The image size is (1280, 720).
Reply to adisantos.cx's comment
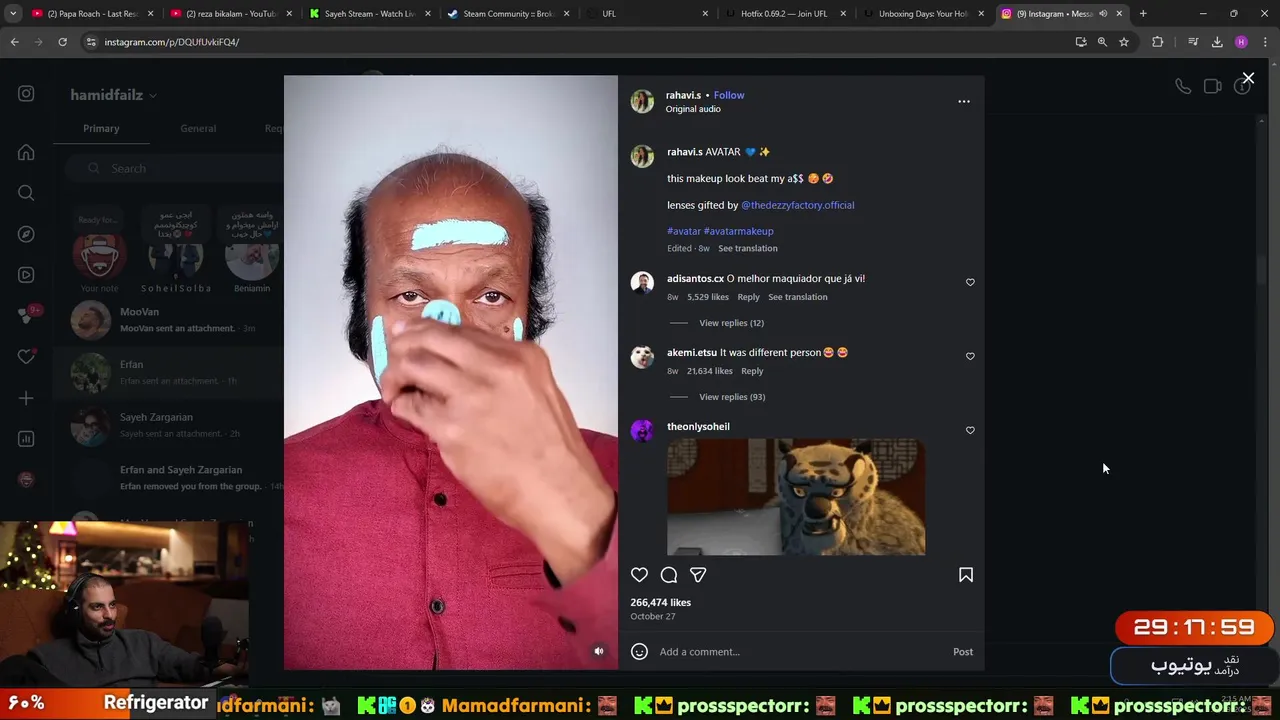[x=748, y=297]
